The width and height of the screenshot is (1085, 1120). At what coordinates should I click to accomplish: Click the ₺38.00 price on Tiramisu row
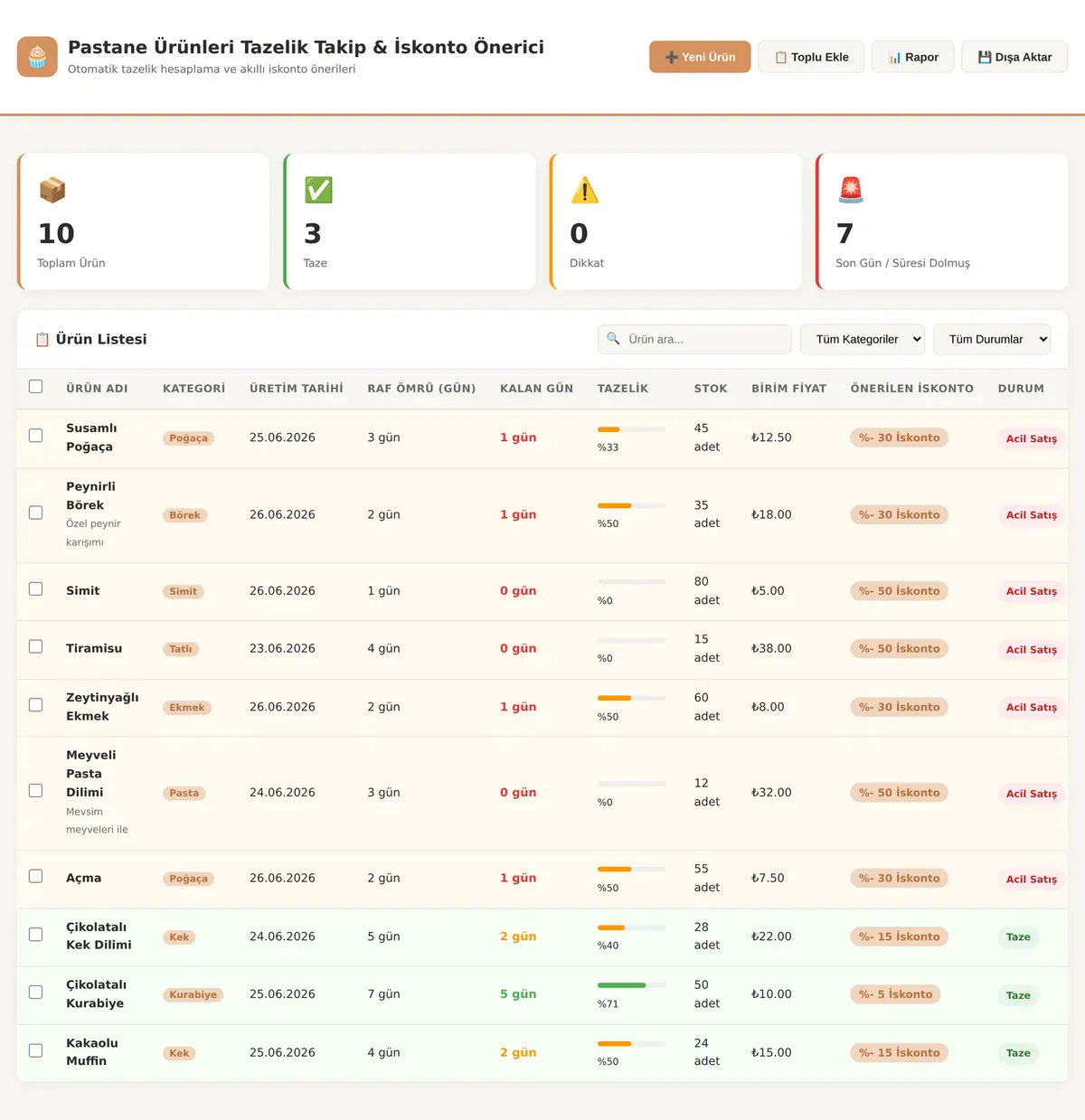pos(771,648)
